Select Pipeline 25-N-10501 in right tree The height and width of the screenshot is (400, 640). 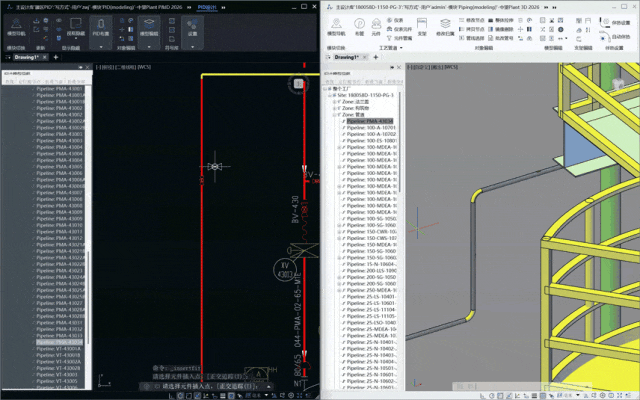point(371,368)
